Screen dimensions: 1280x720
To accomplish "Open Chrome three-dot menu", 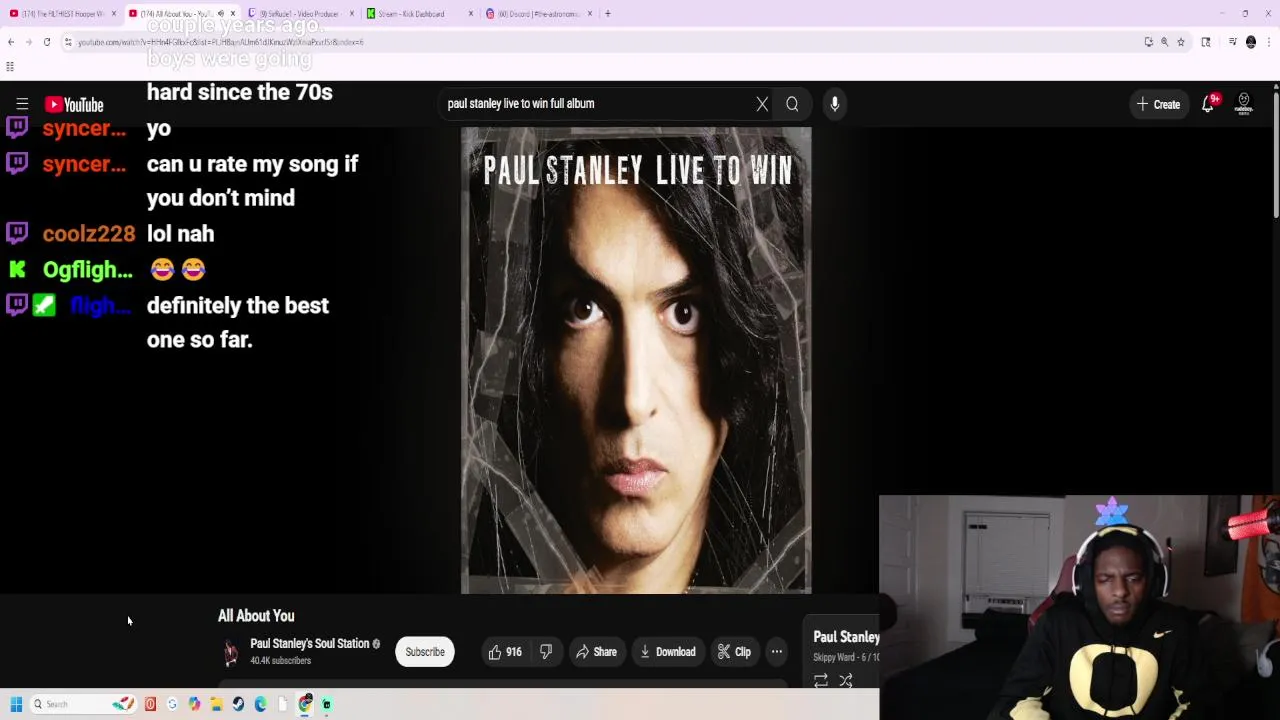I will 1269,42.
